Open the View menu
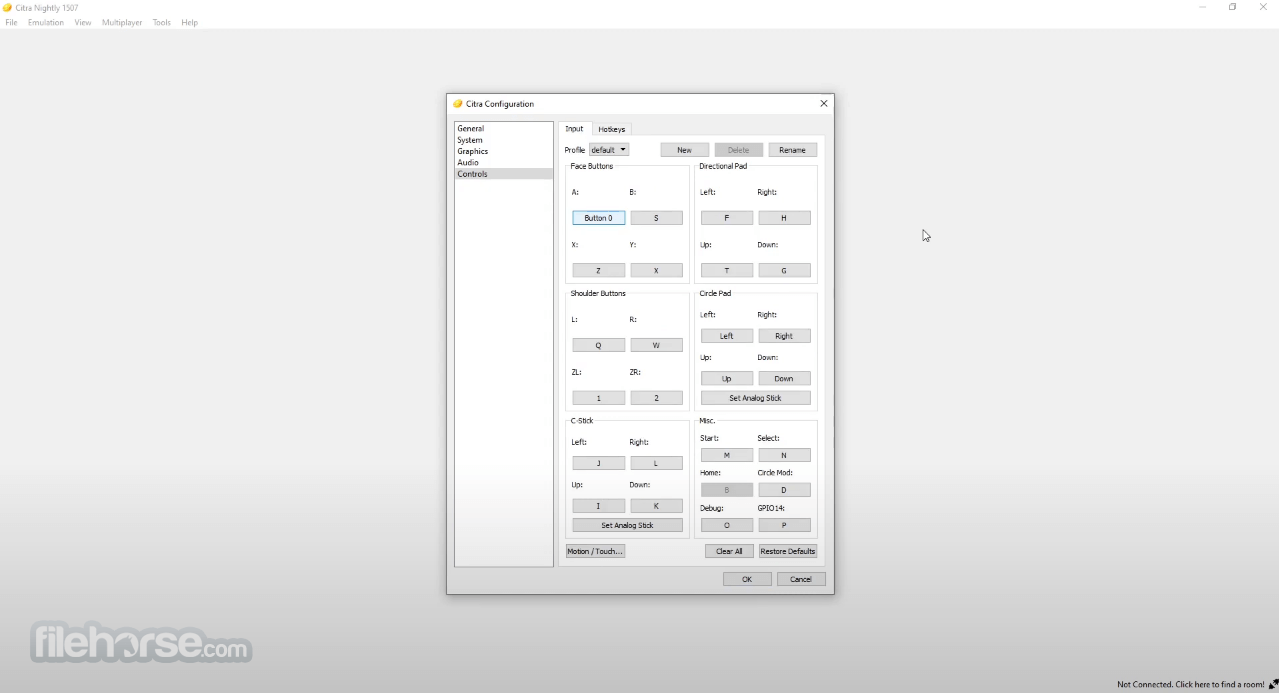This screenshot has height=693, width=1279. (x=82, y=22)
